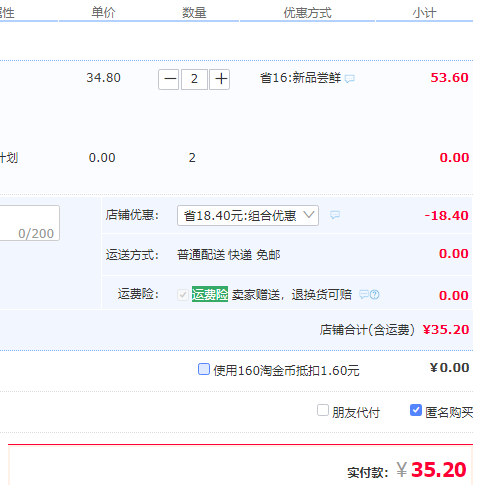The width and height of the screenshot is (480, 485).
Task: Increase quantity with the plus button
Action: click(219, 79)
